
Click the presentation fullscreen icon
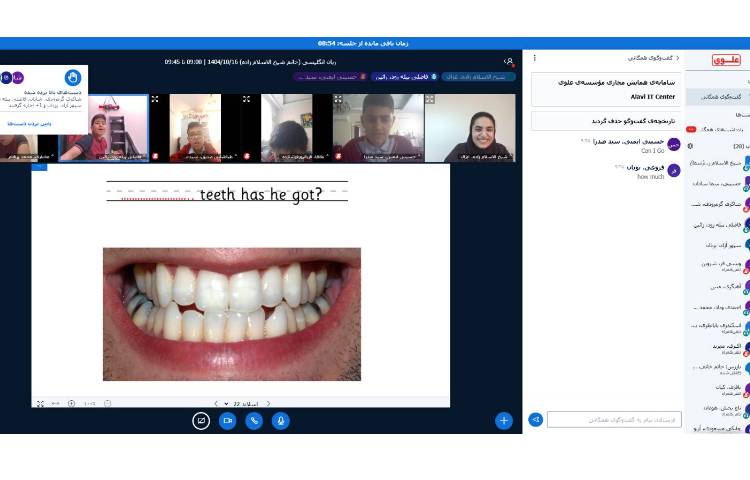coord(40,403)
